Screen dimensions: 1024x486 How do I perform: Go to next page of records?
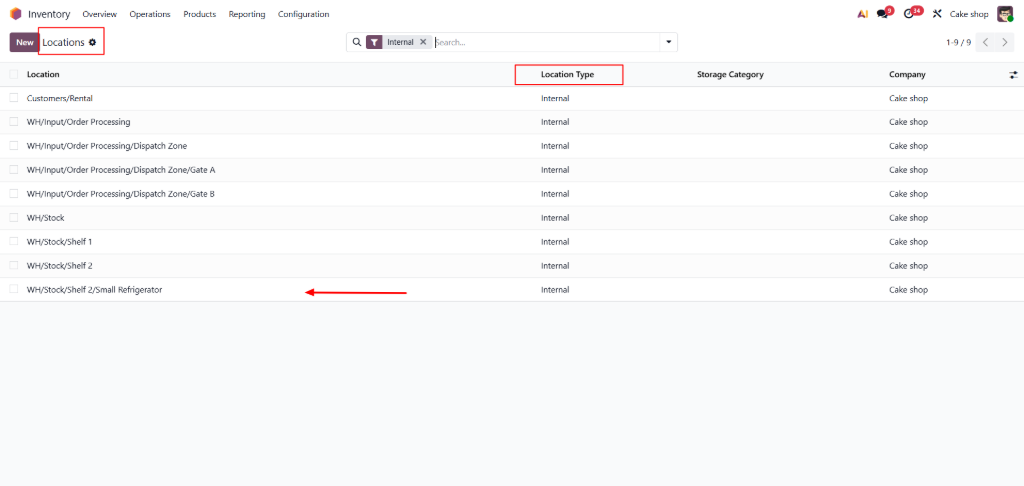coord(1006,42)
